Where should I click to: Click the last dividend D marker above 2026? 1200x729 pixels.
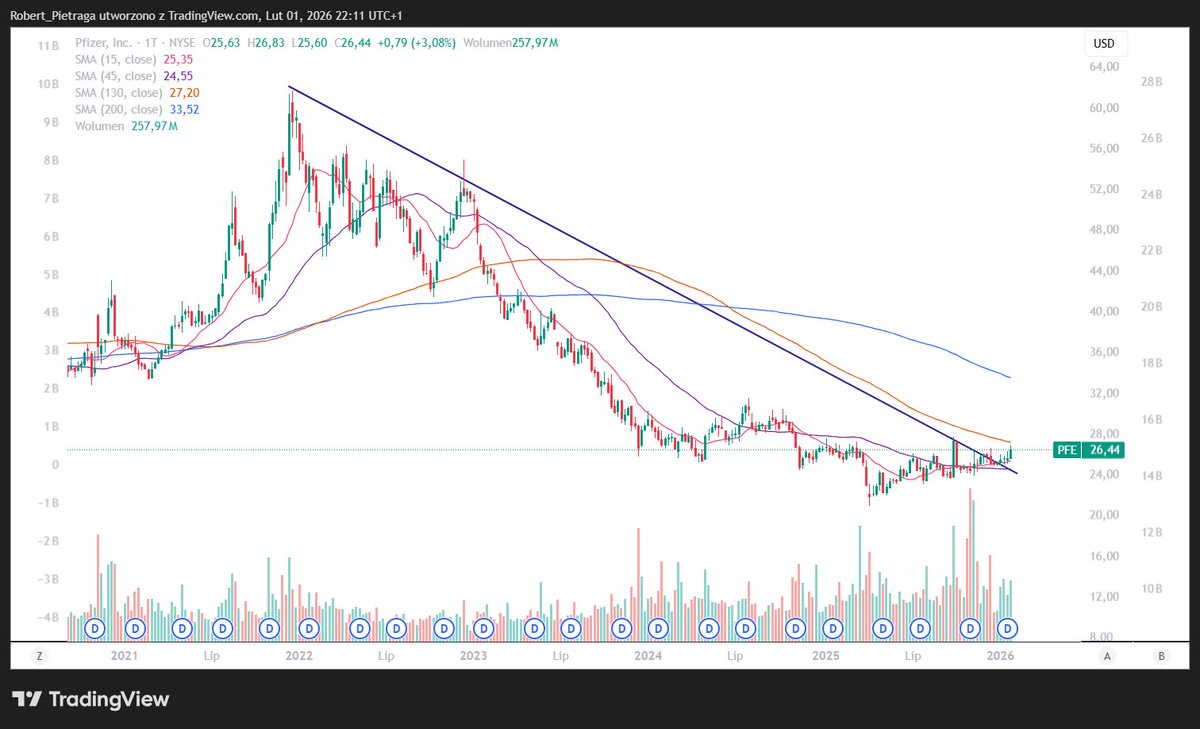point(1009,628)
